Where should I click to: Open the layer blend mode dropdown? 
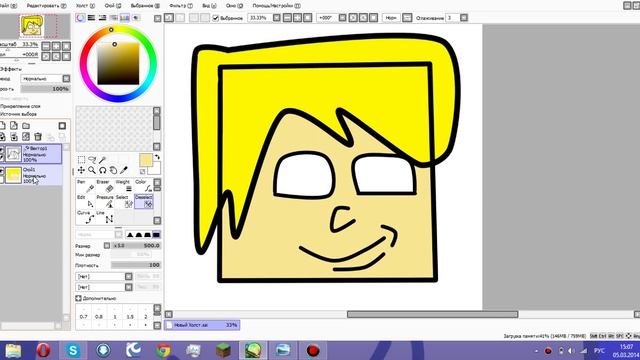pos(66,78)
